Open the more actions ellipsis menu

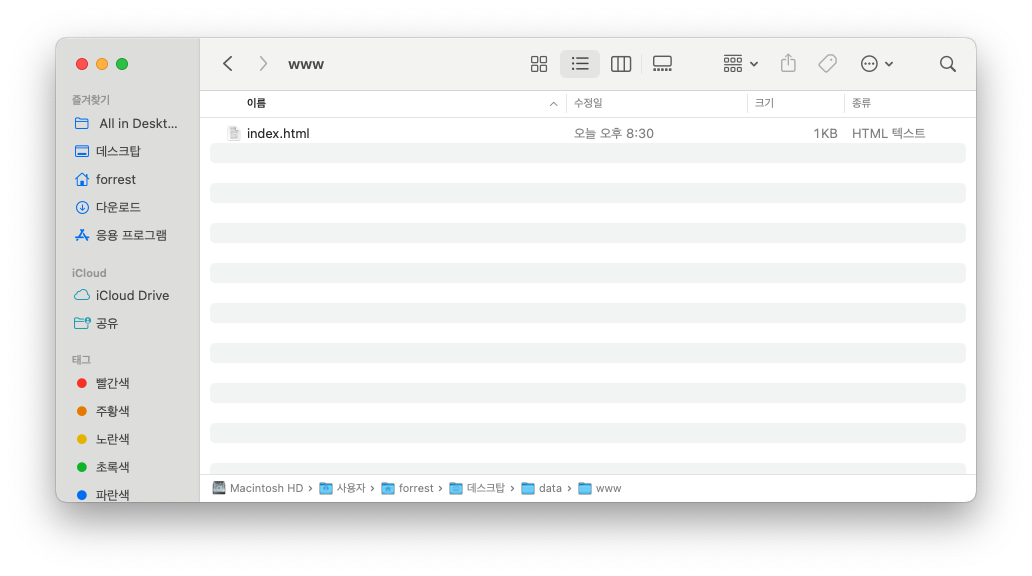click(x=877, y=64)
